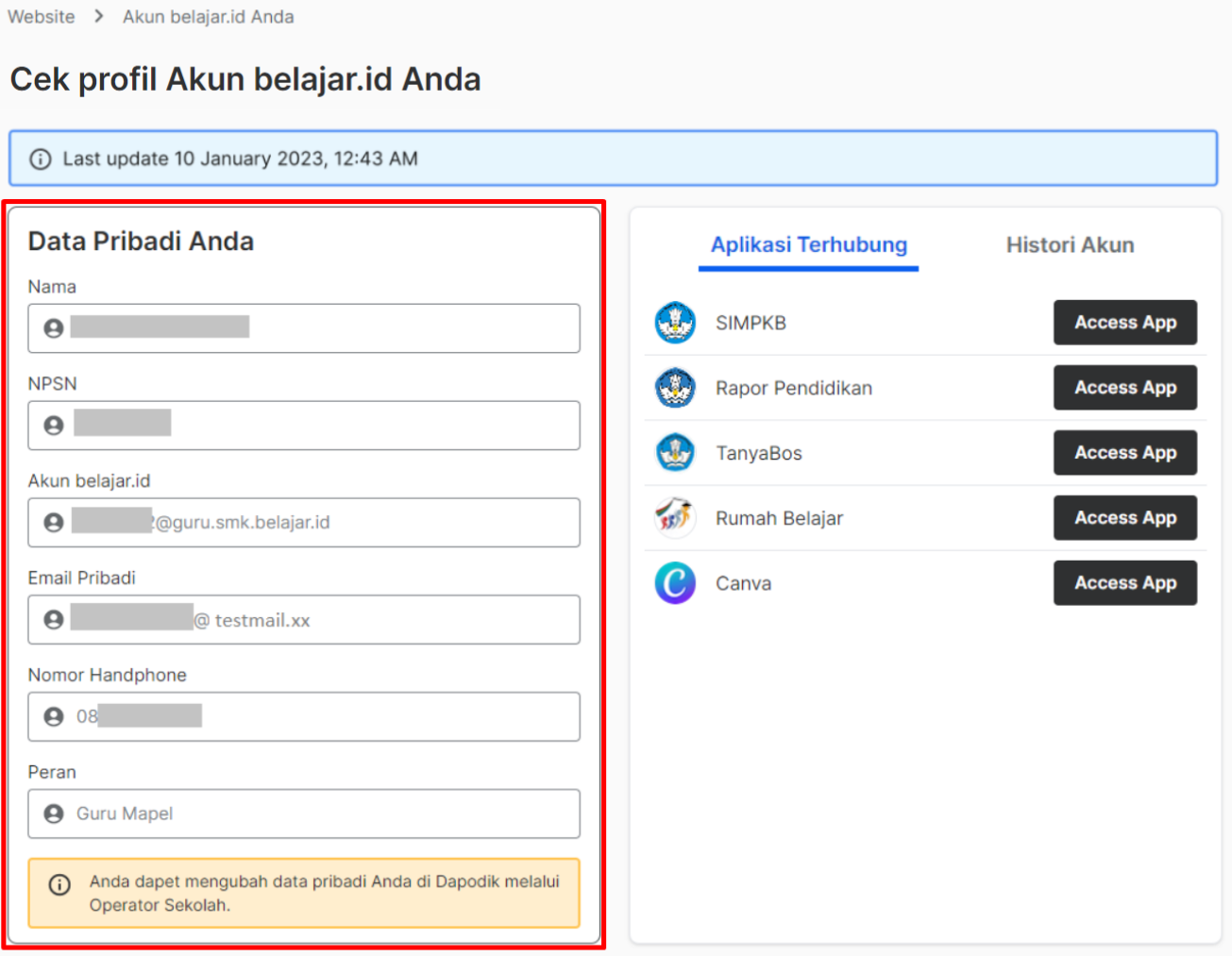Screen dimensions: 1232x956
Task: Select the Aplikasi Terhubung tab
Action: pyautogui.click(x=808, y=245)
